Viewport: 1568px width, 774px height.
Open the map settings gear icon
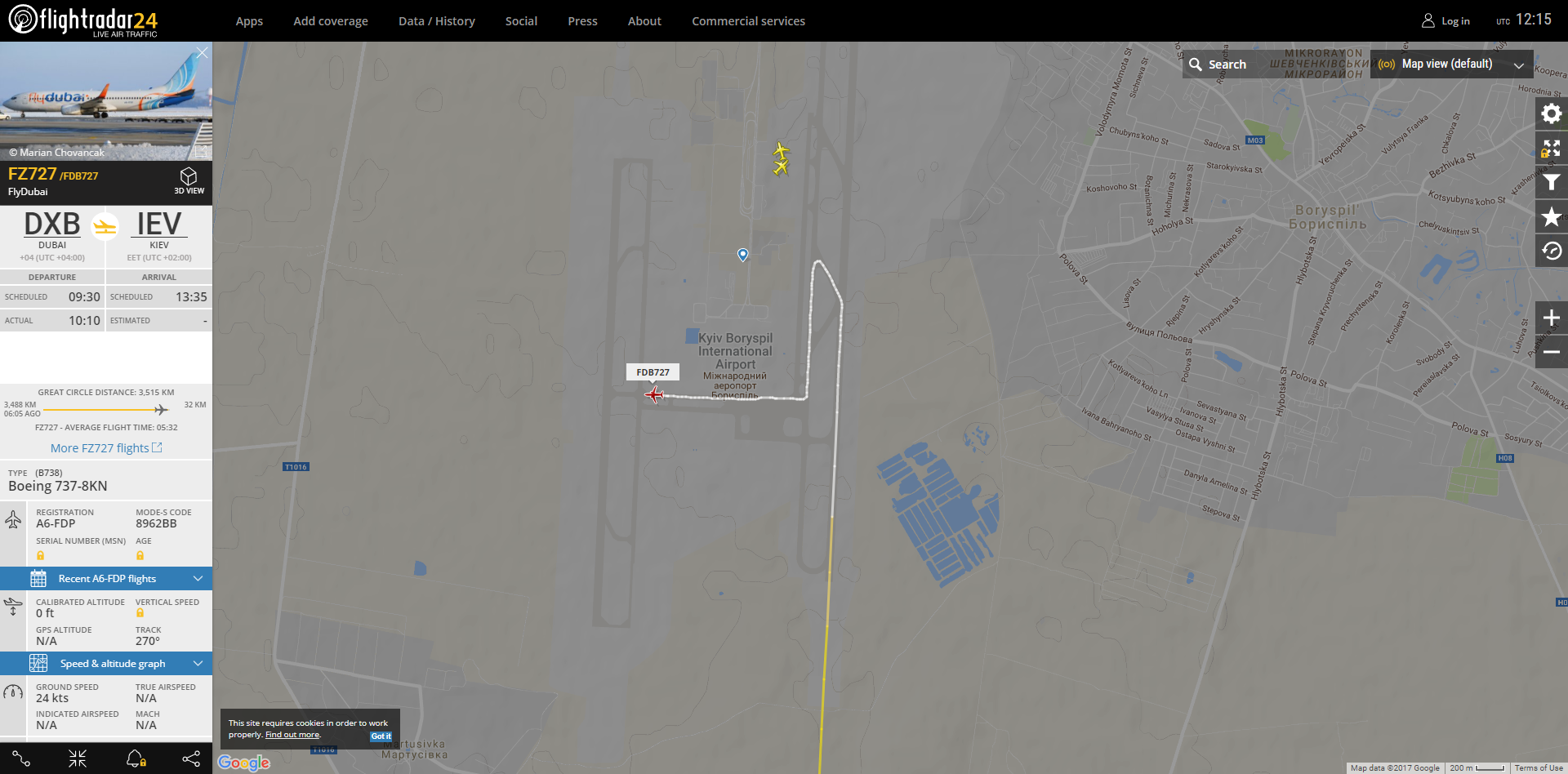tap(1551, 113)
